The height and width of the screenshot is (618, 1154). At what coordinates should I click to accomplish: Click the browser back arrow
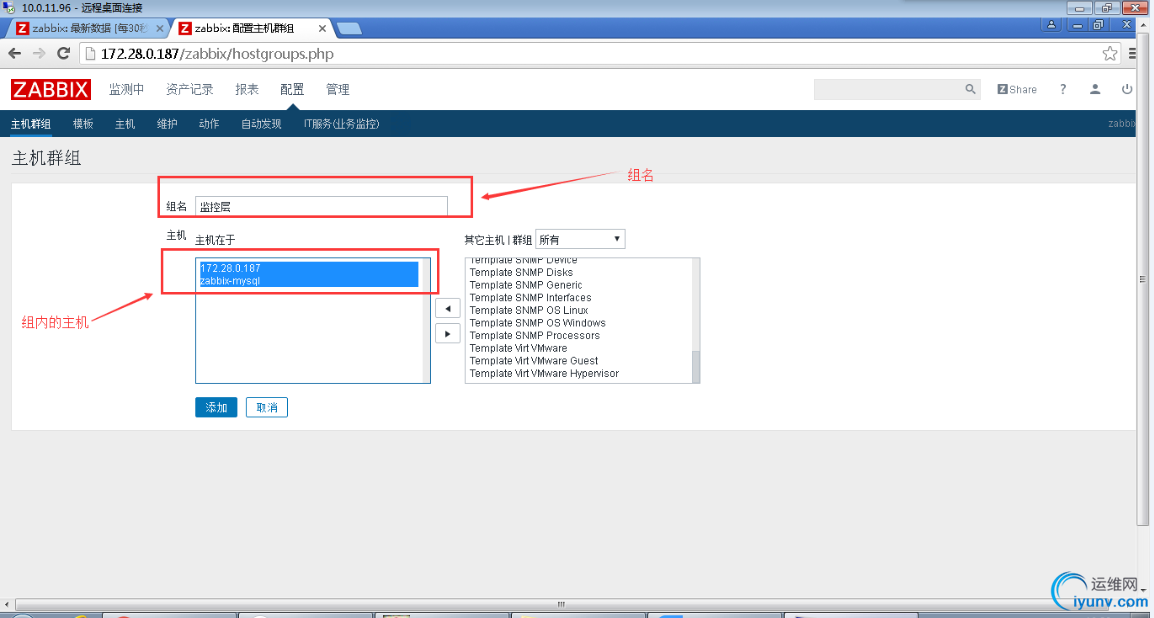[x=15, y=53]
